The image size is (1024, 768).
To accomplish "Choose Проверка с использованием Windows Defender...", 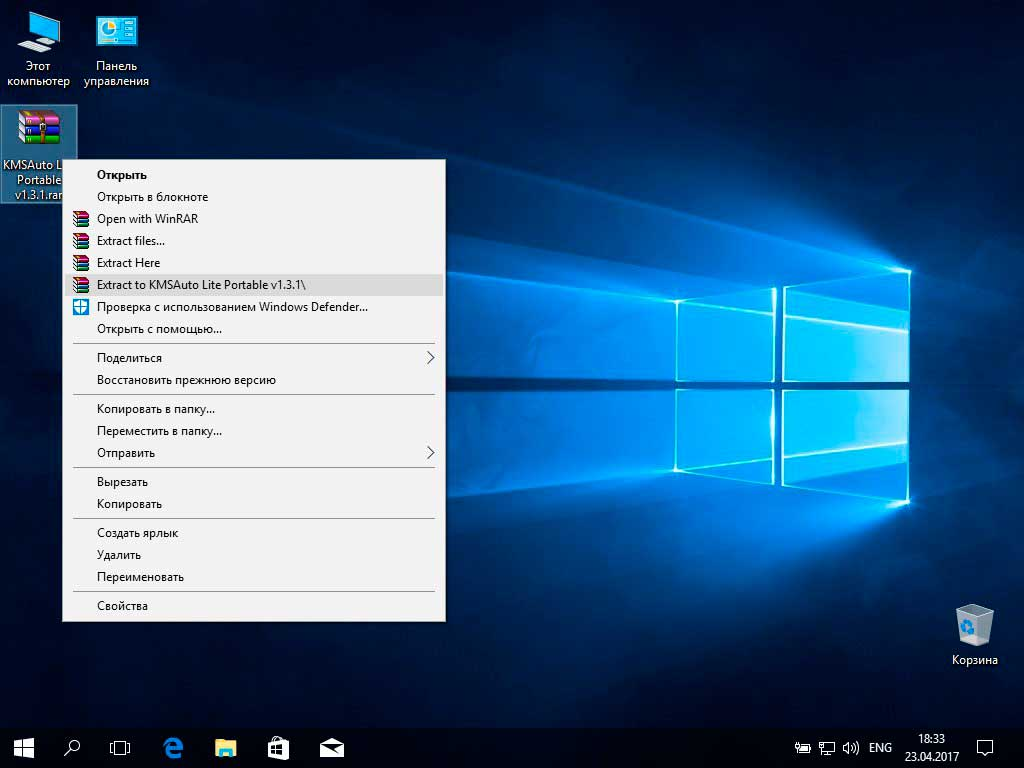I will click(x=254, y=307).
